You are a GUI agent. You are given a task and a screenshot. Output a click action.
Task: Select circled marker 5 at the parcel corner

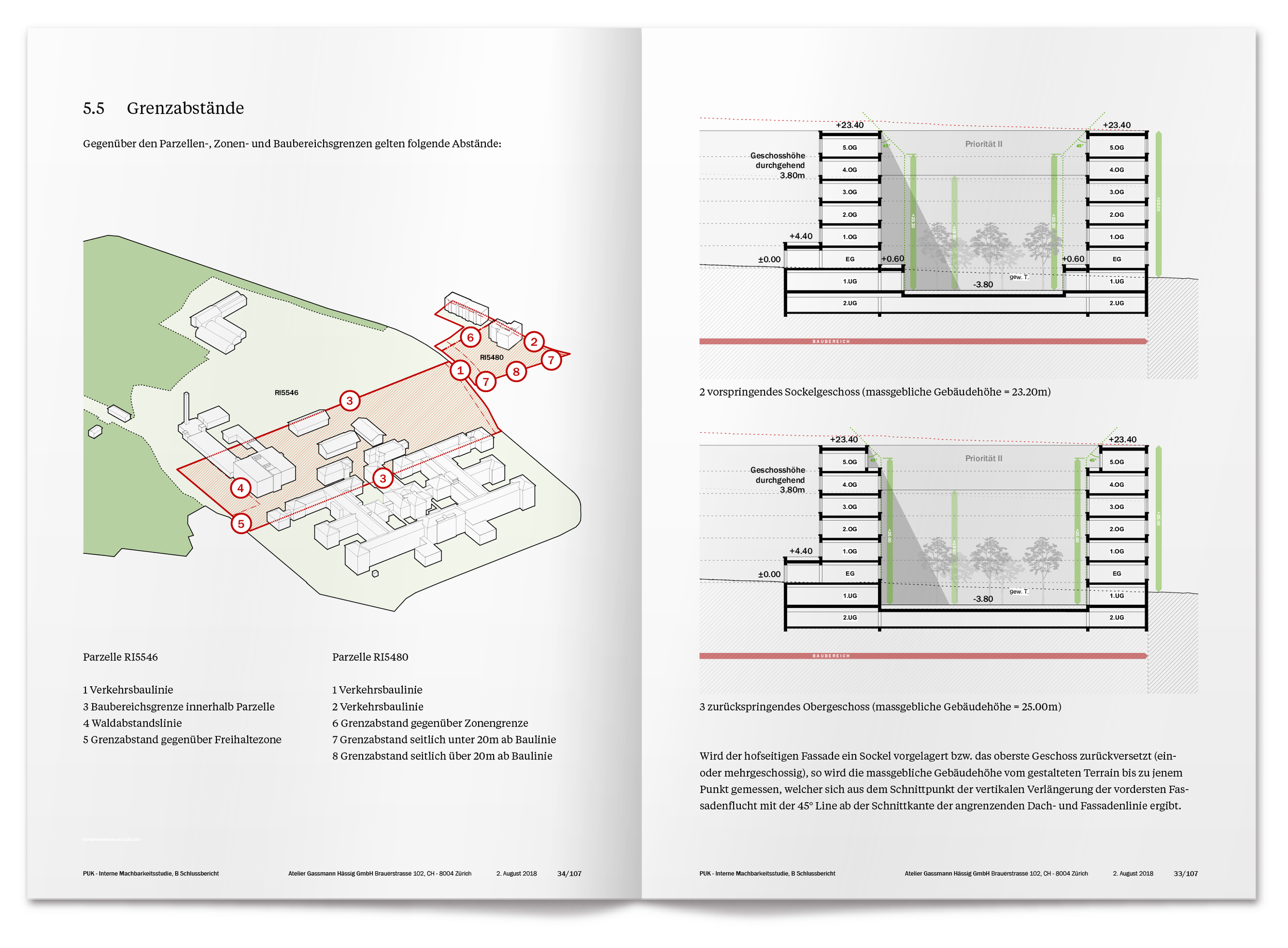(241, 523)
